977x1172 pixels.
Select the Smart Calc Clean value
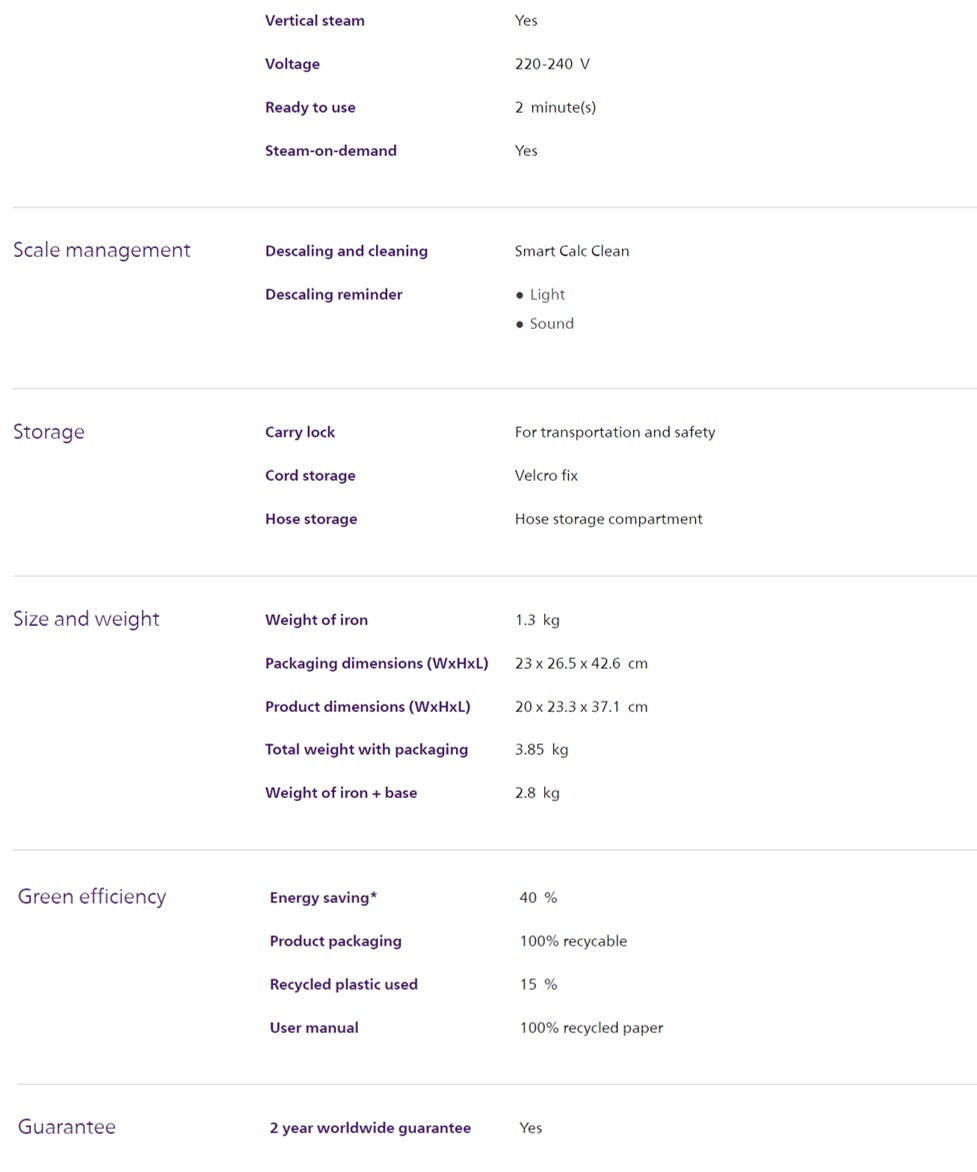(x=572, y=251)
